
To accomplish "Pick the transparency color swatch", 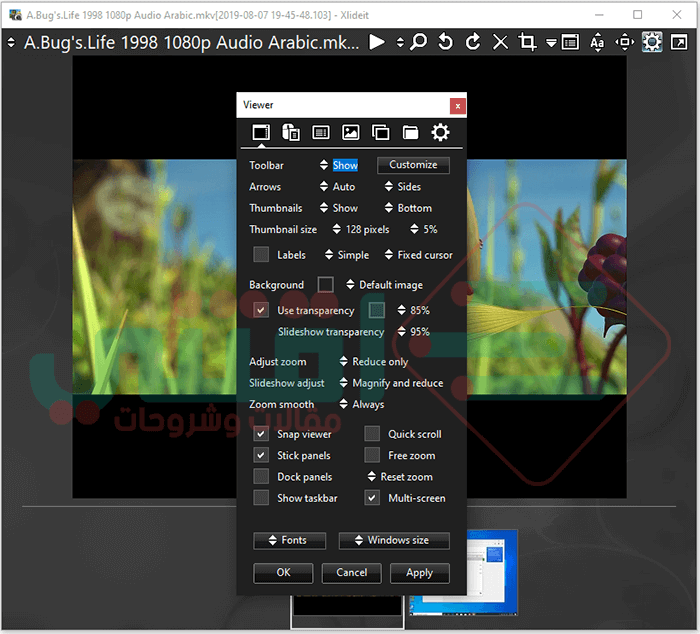I will point(377,310).
